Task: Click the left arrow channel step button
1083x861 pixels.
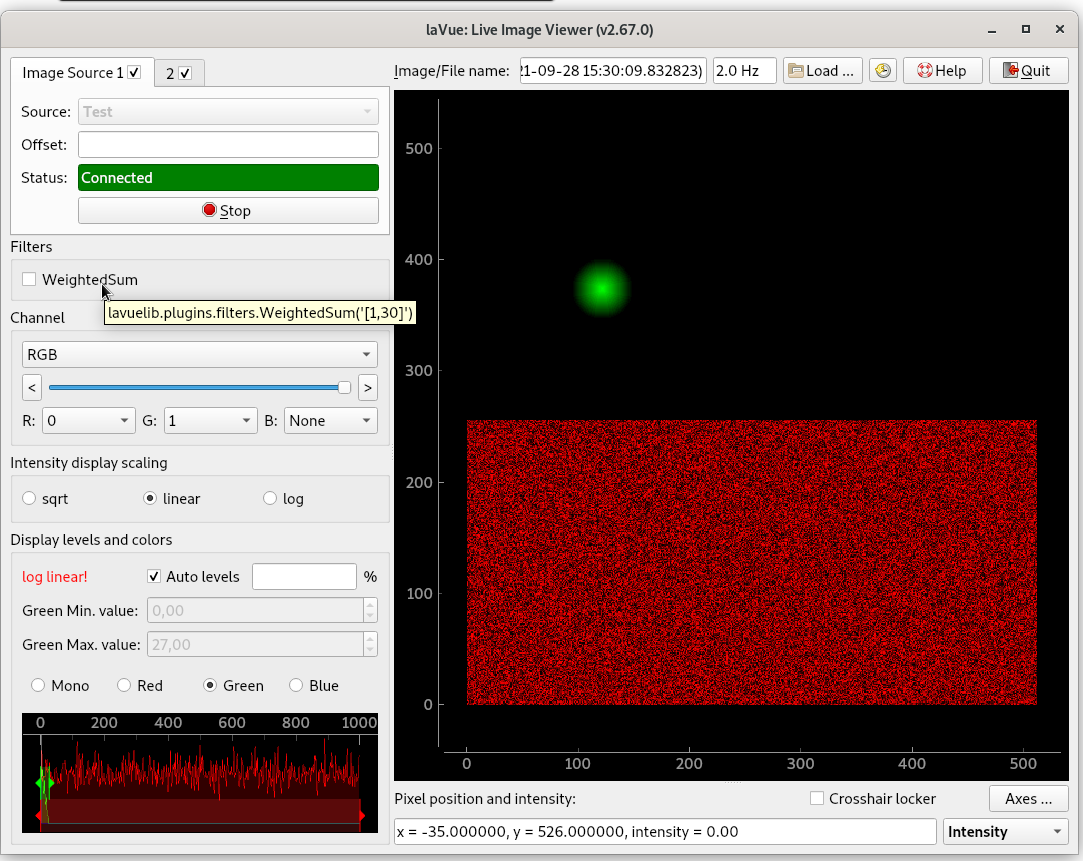Action: (32, 387)
